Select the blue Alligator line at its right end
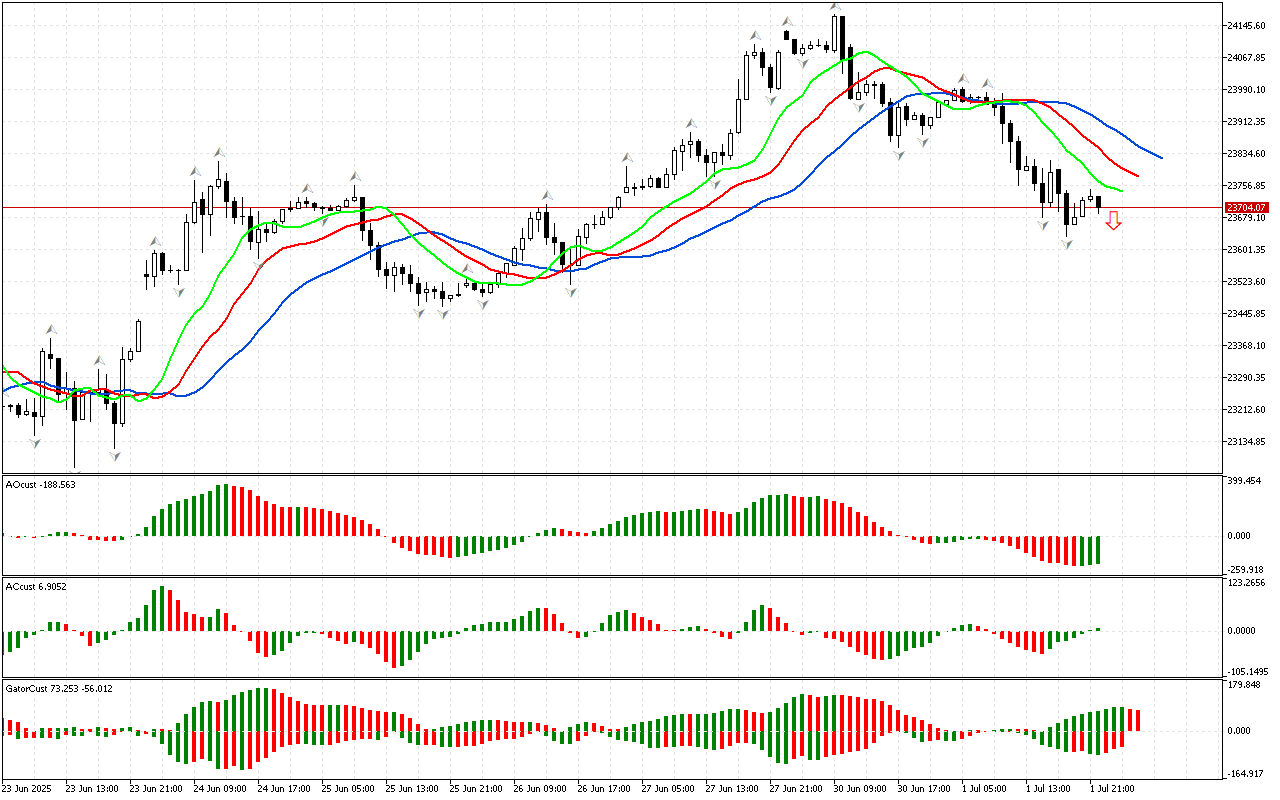Screen dimensions: 1280x800 [1160, 157]
